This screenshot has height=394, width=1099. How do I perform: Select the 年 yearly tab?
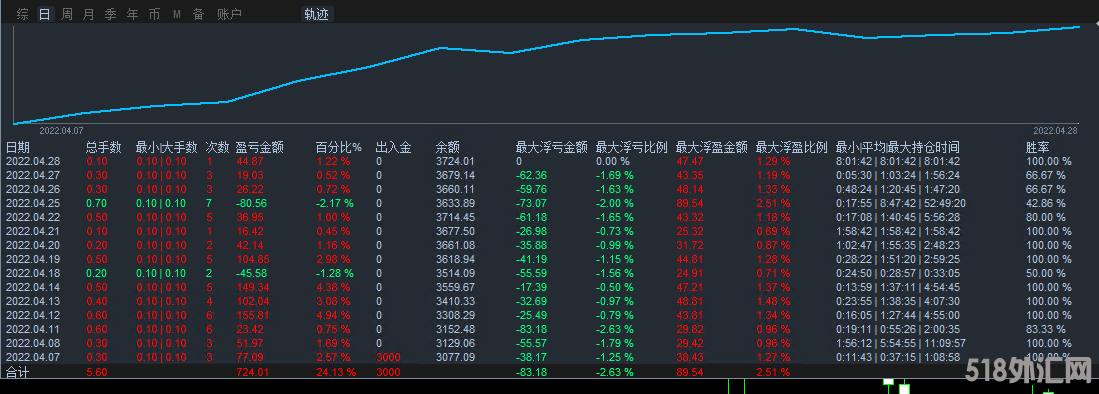132,14
